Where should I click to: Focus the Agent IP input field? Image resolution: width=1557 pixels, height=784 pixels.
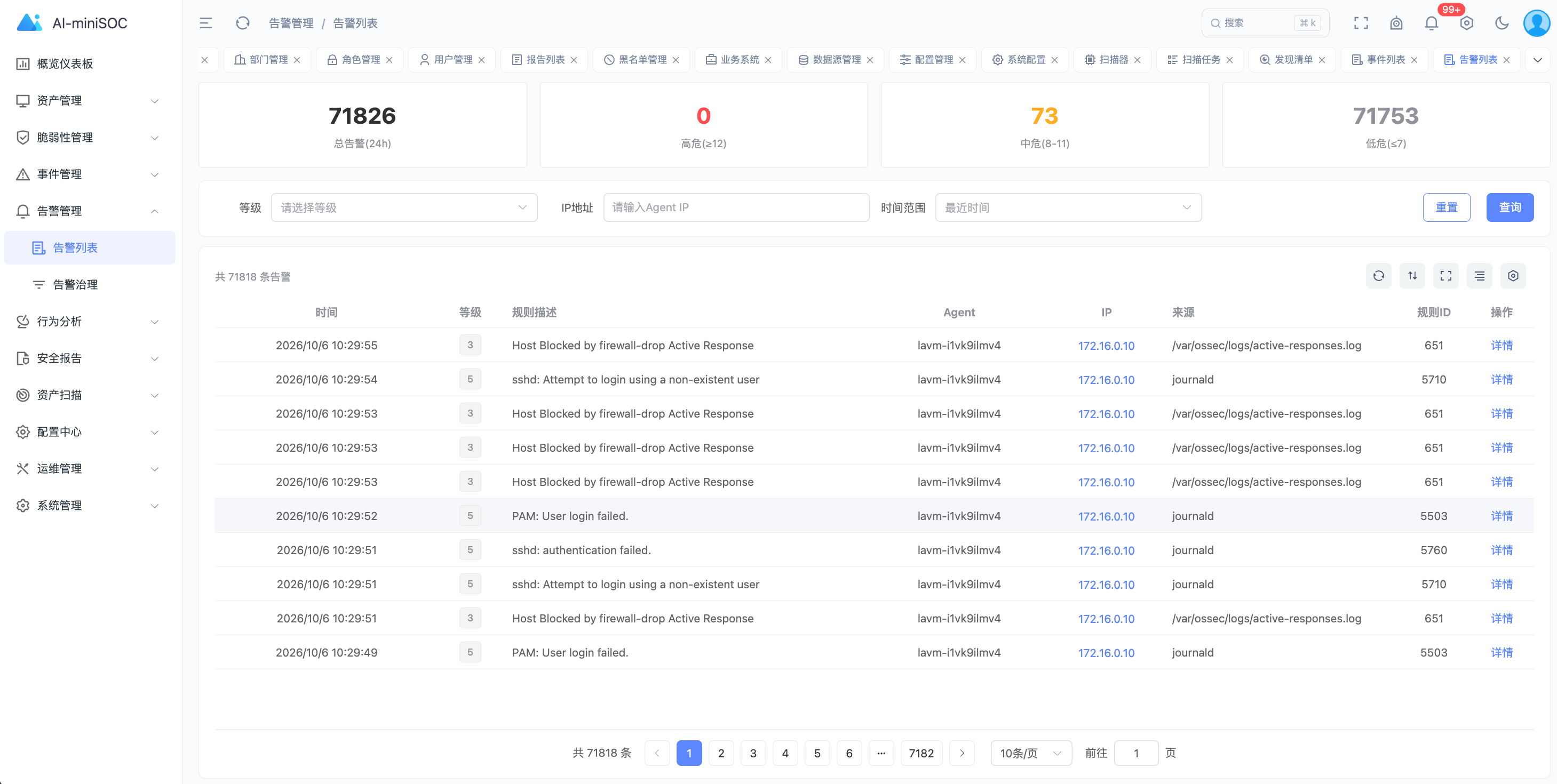[736, 207]
